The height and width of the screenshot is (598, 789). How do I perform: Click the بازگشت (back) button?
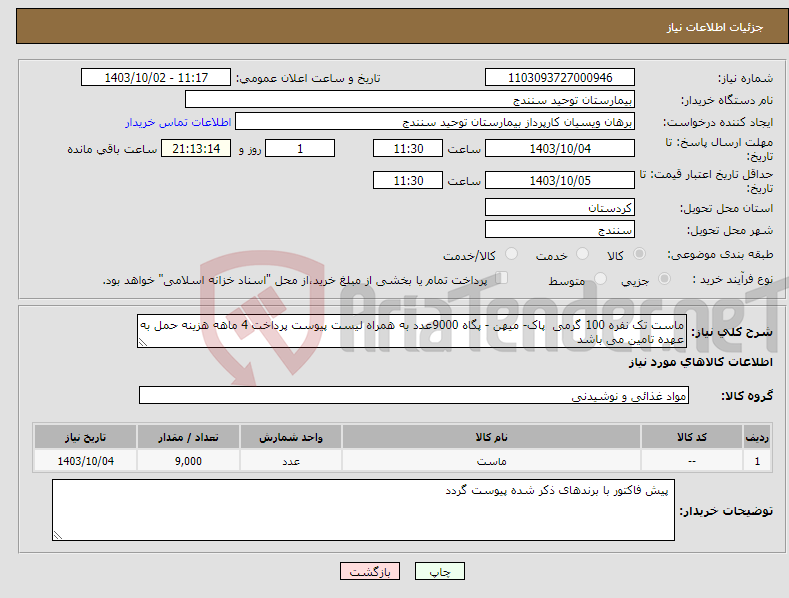click(x=370, y=571)
